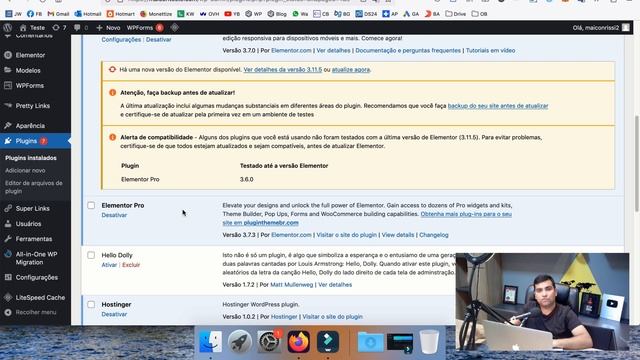Open Hostinger author link
The height and width of the screenshot is (360, 640).
click(x=284, y=317)
